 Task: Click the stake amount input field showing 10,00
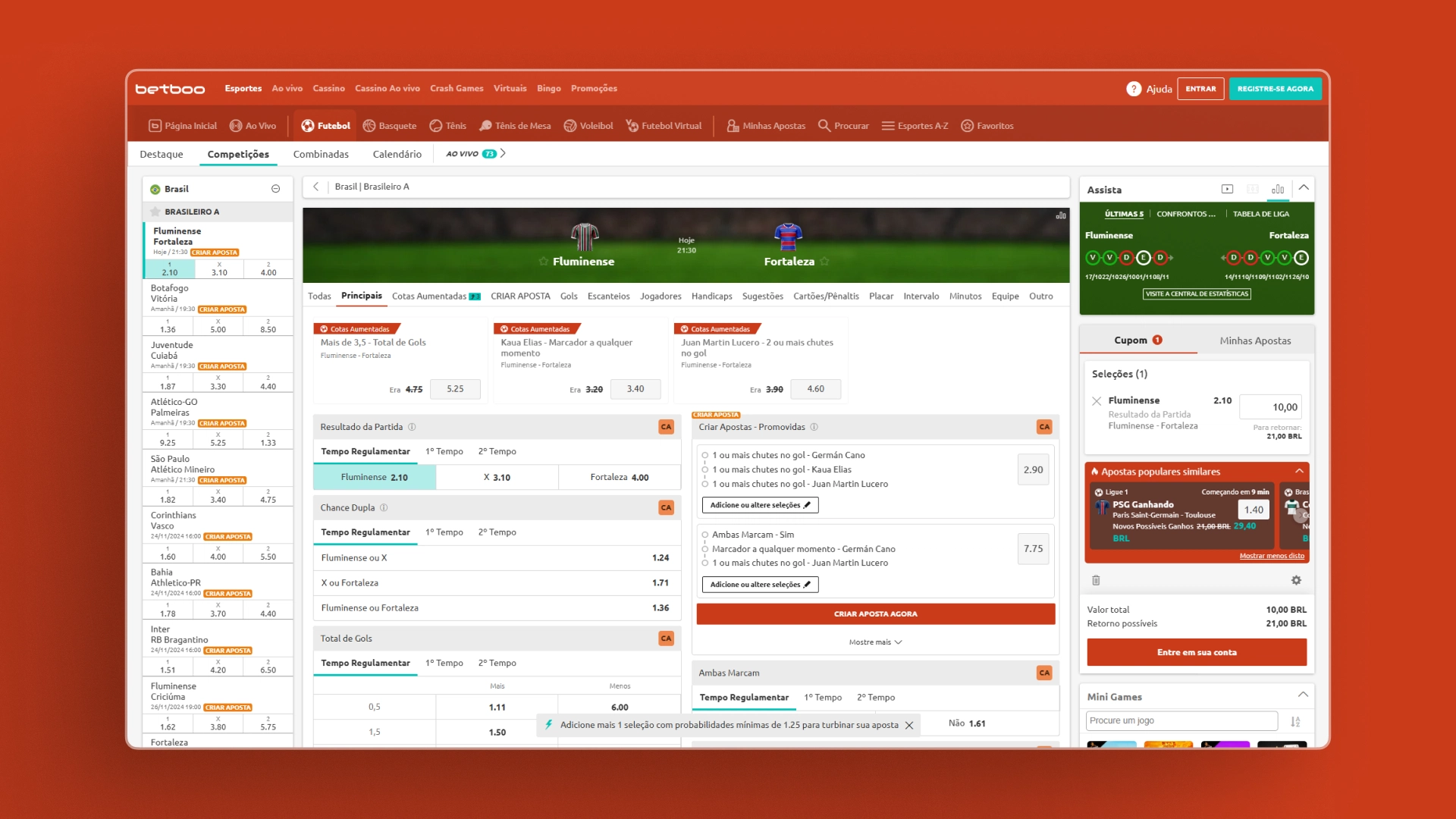1270,407
